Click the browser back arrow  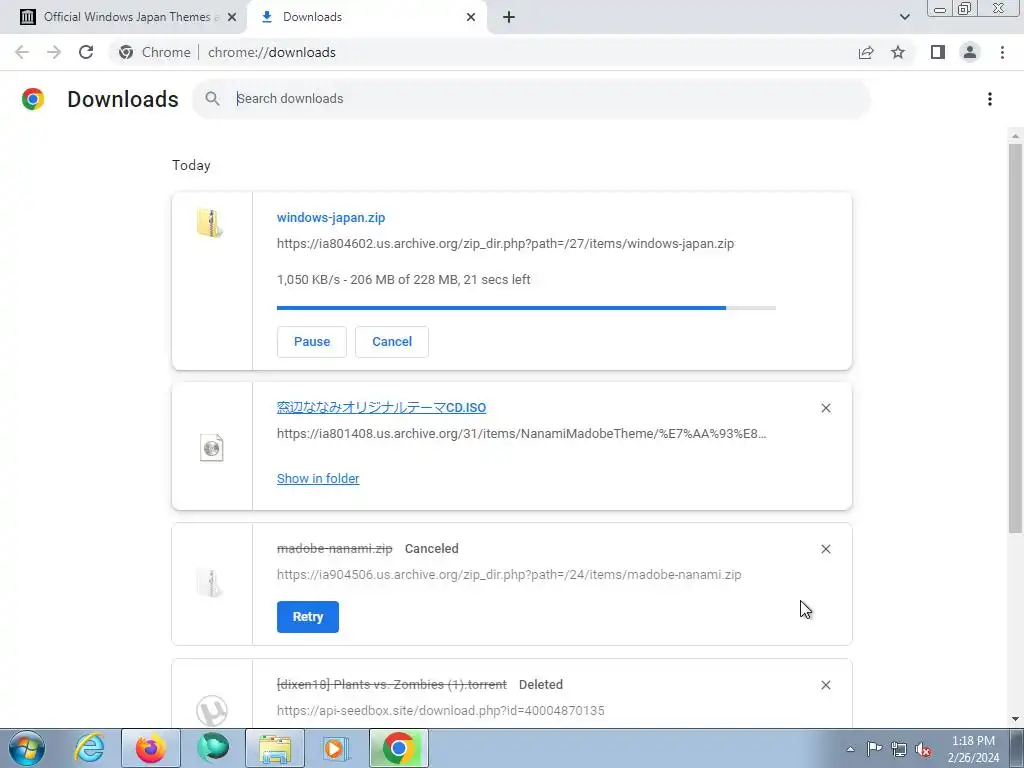coord(22,52)
